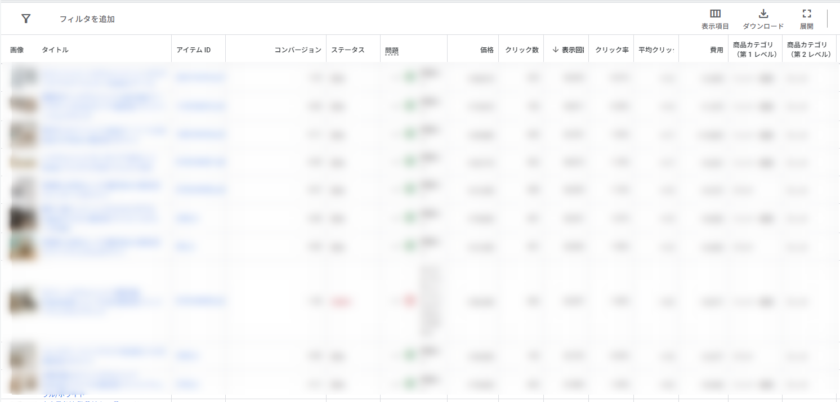
Task: Click the first row product thumbnail
Action: (24, 77)
